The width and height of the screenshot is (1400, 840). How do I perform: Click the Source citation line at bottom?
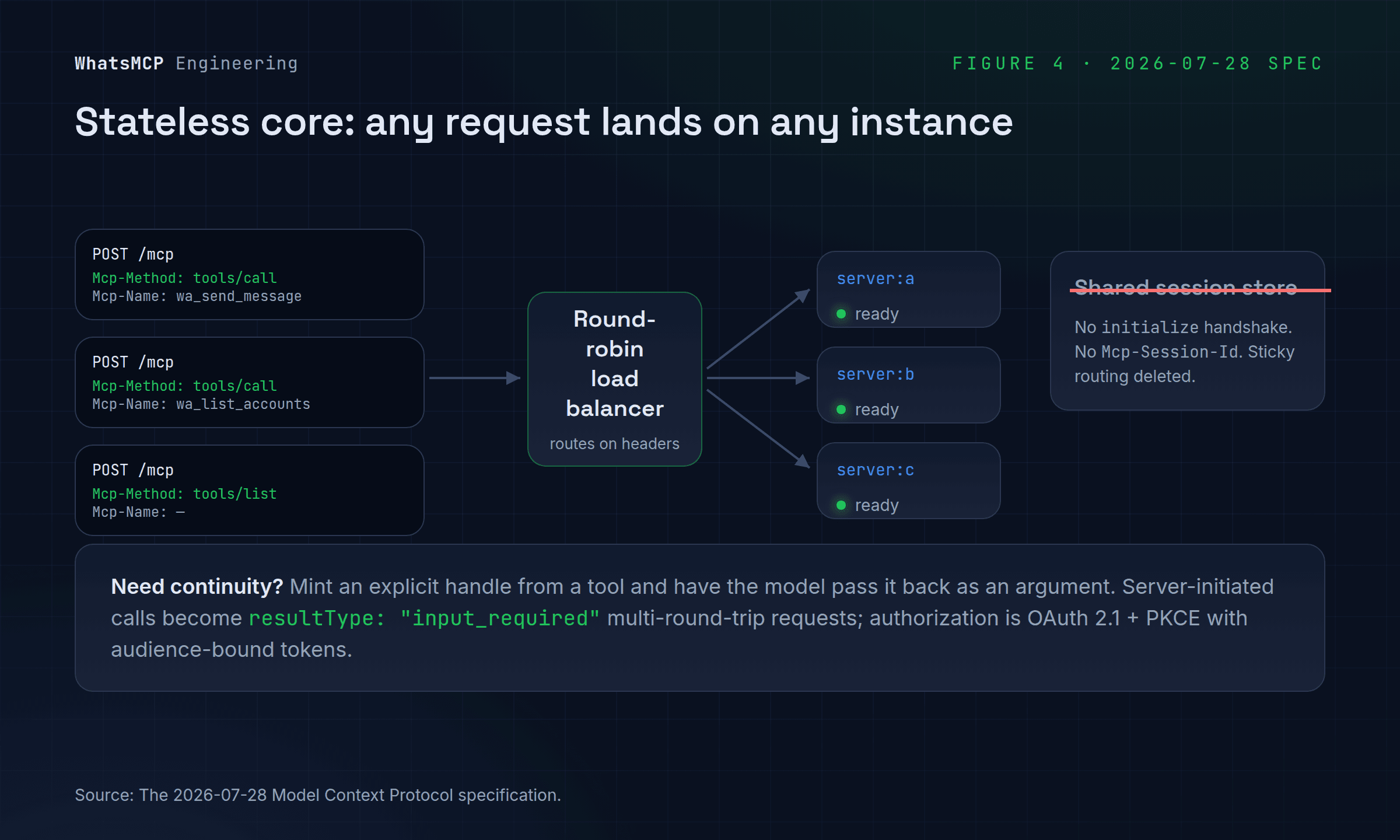318,795
